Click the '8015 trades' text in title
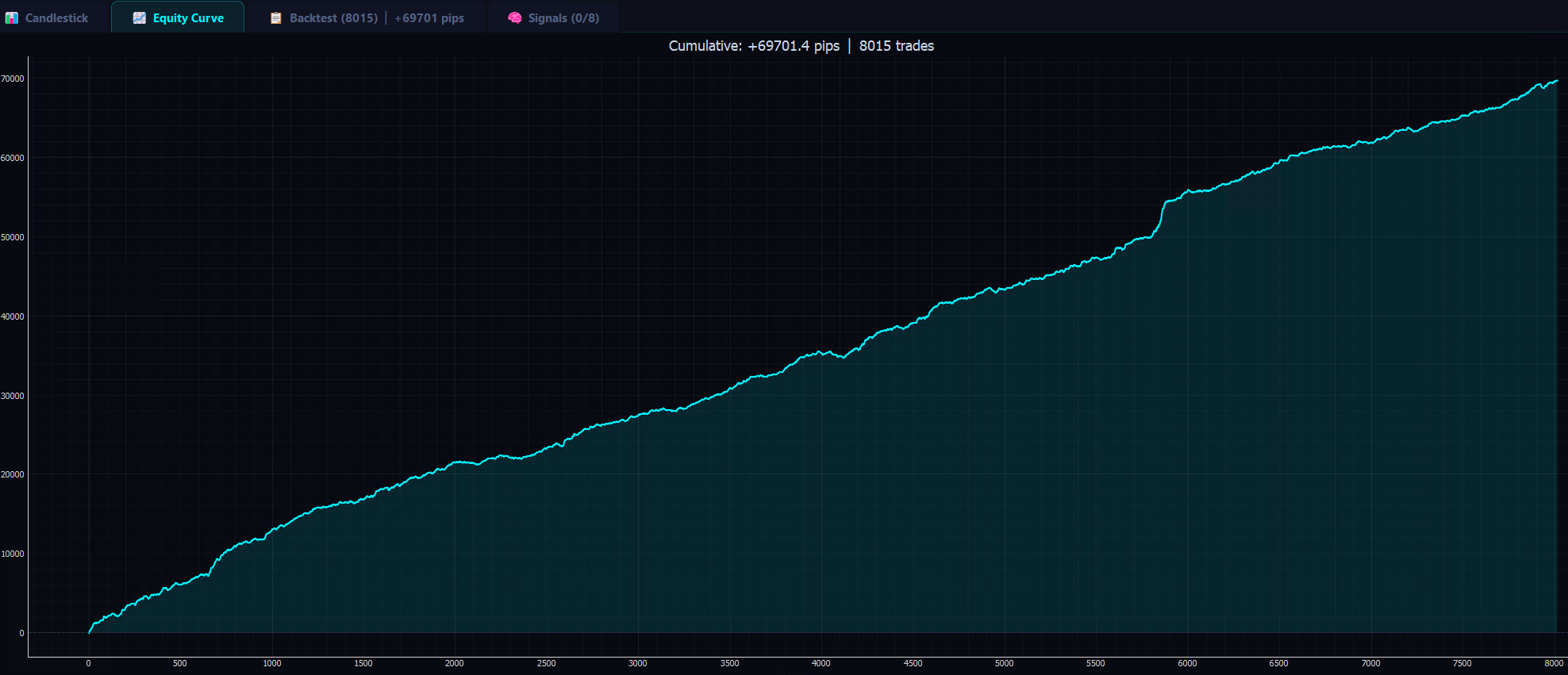The height and width of the screenshot is (675, 1568). click(x=897, y=46)
